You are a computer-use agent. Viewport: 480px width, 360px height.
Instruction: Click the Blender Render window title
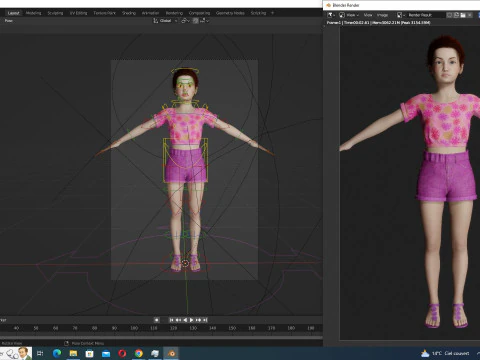pos(346,5)
